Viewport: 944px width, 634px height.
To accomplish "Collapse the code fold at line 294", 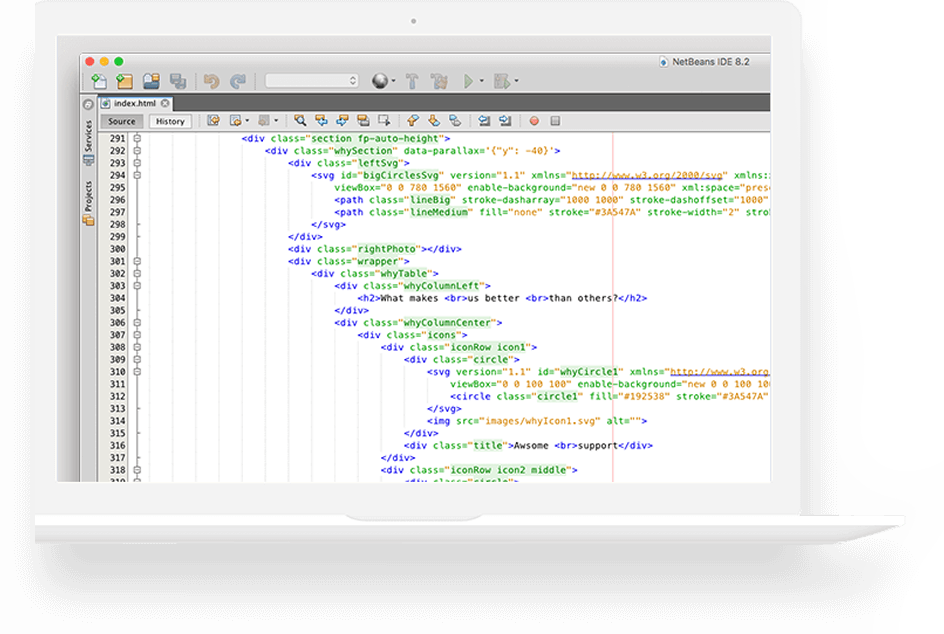I will (x=137, y=175).
